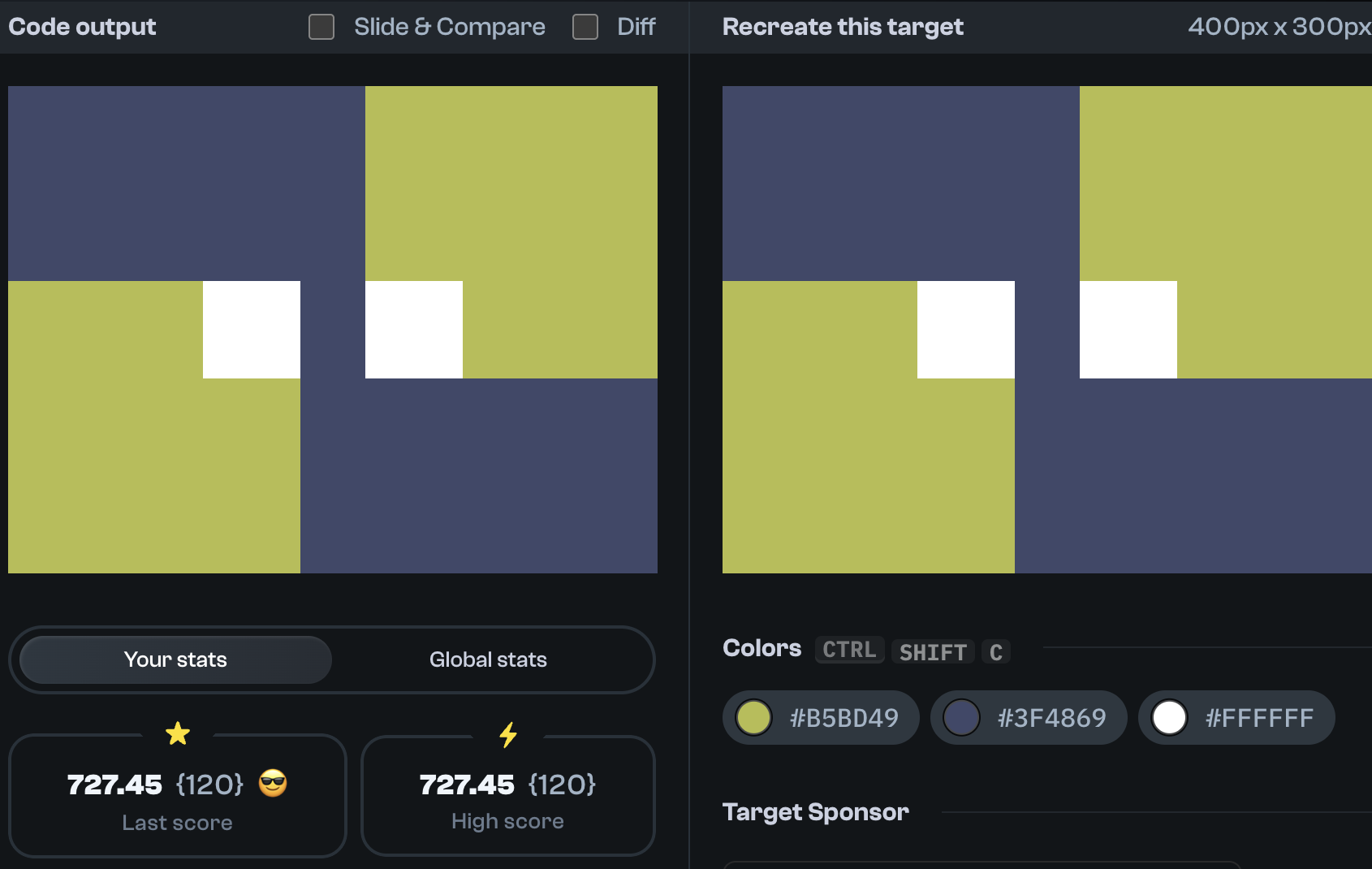1372x869 pixels.
Task: Click the olive color circle in first swatch
Action: (x=752, y=717)
